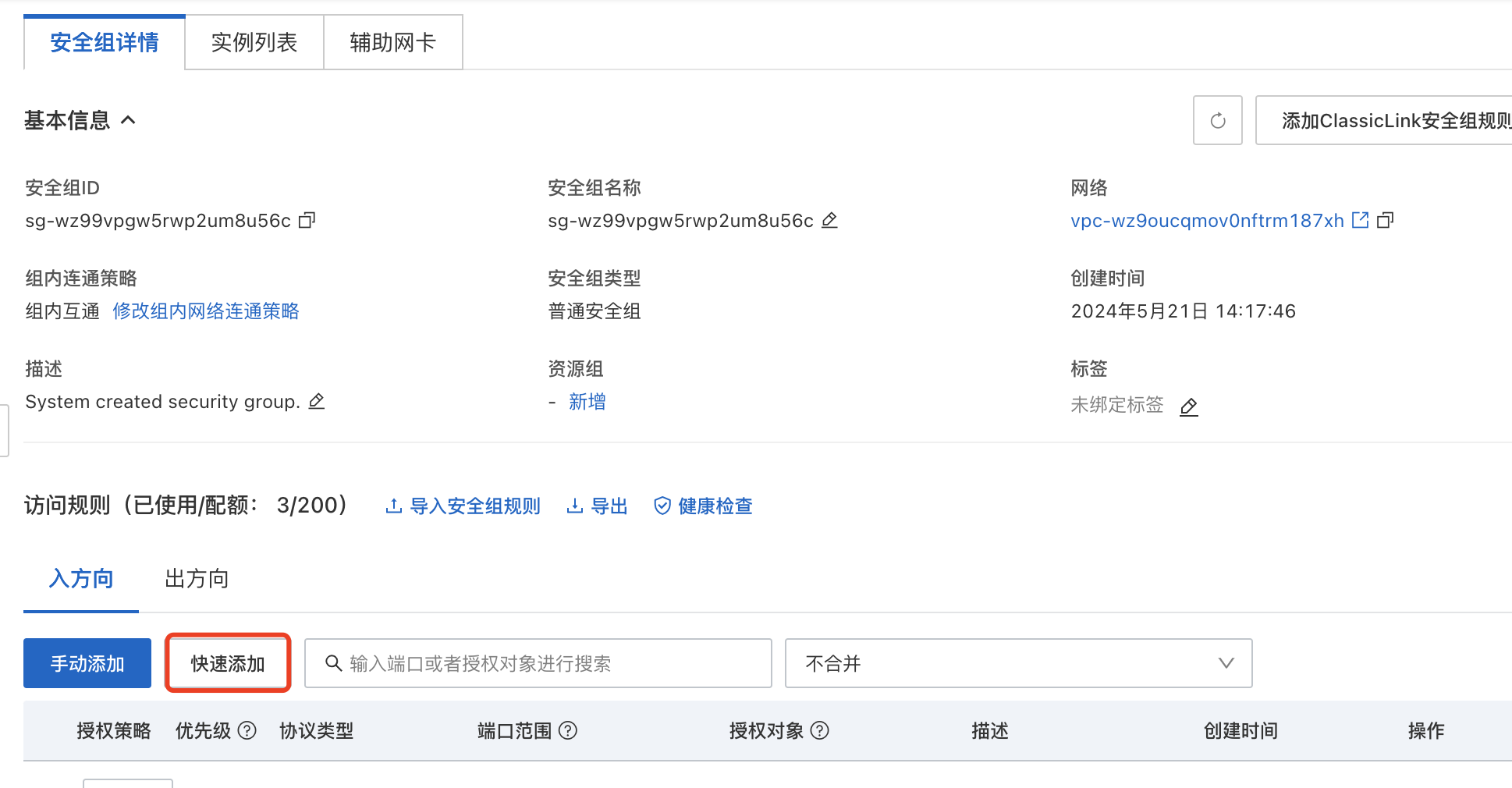This screenshot has height=788, width=1512.
Task: Show help for authorization object column
Action: [x=820, y=731]
